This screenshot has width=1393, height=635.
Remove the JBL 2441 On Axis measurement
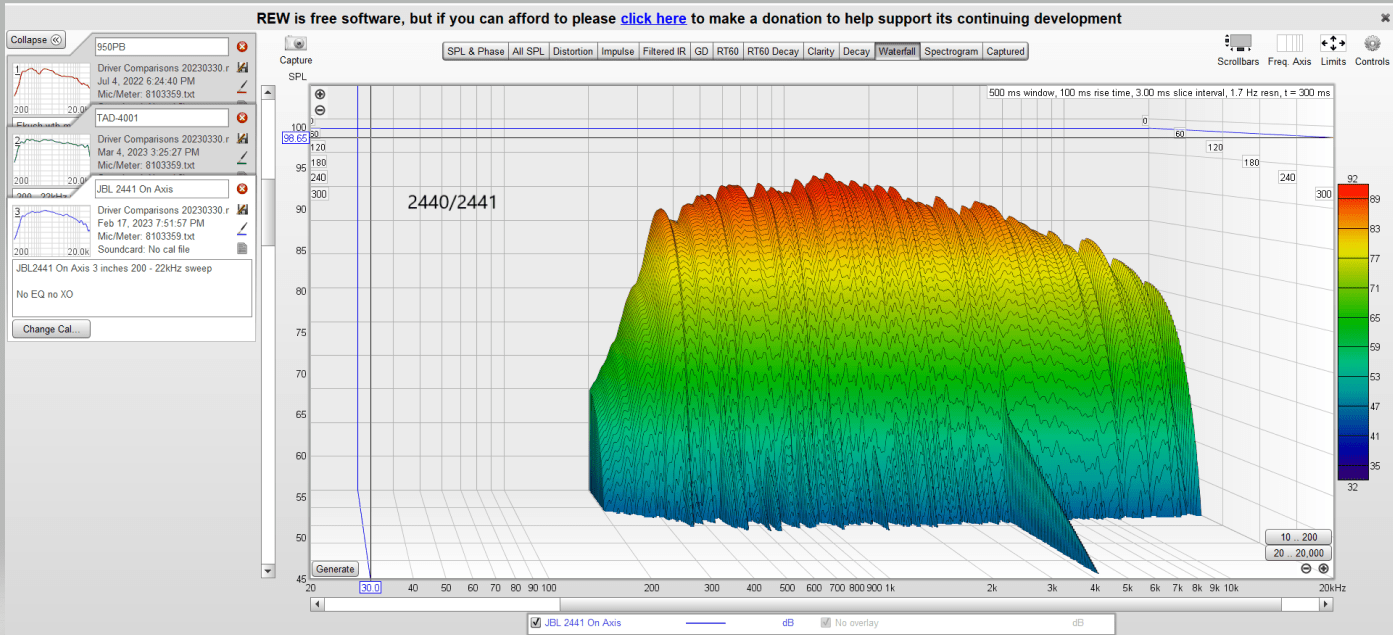coord(242,189)
